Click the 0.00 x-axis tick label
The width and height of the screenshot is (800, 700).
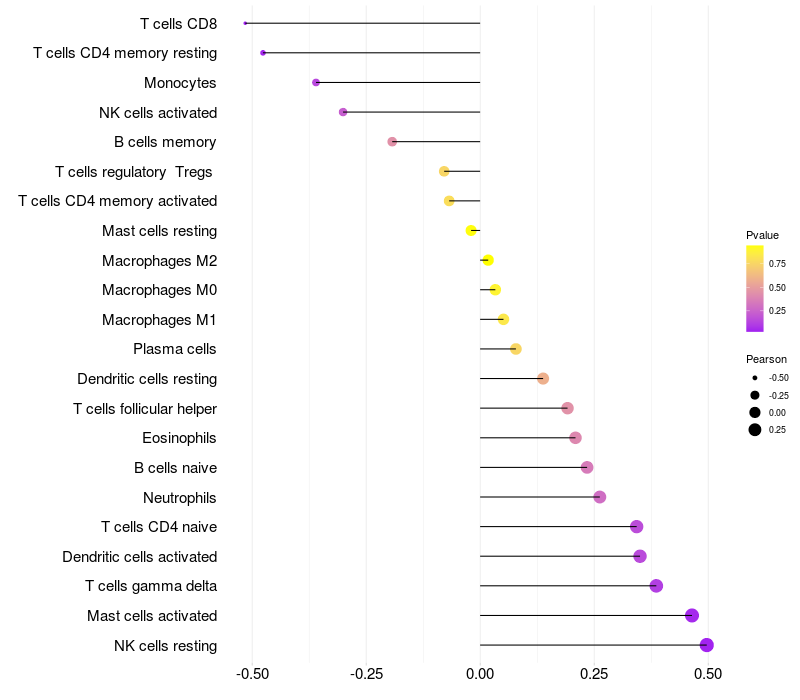point(480,673)
